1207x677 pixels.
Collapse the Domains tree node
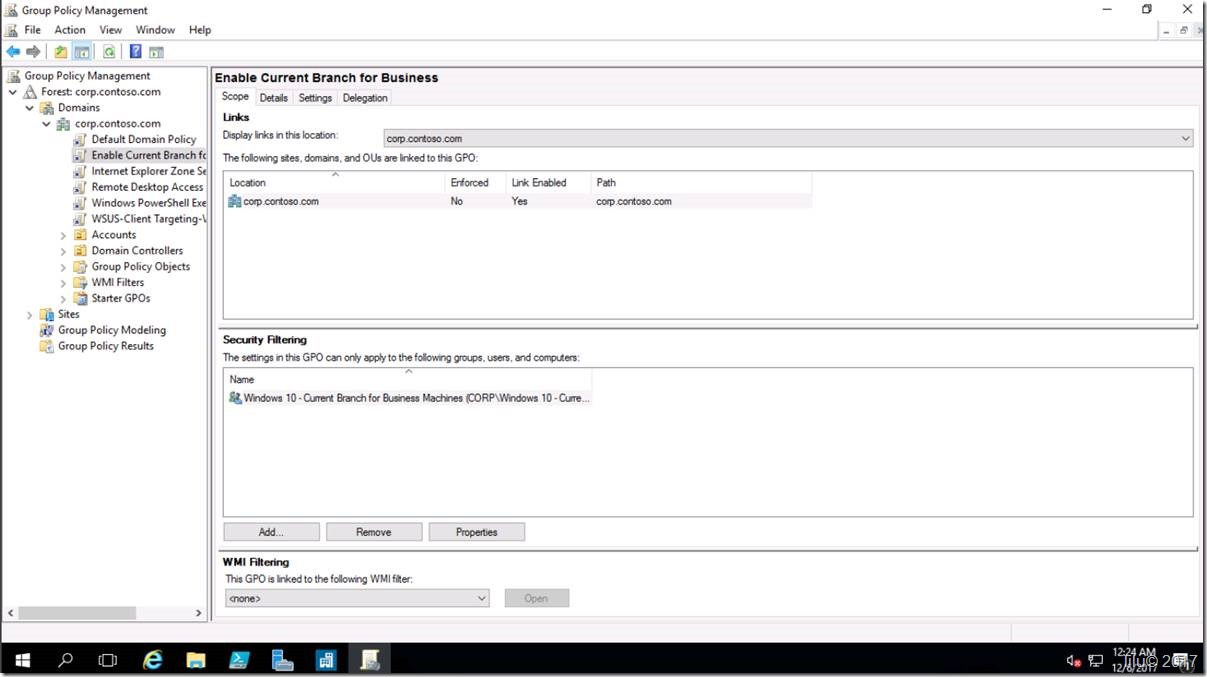click(x=30, y=108)
